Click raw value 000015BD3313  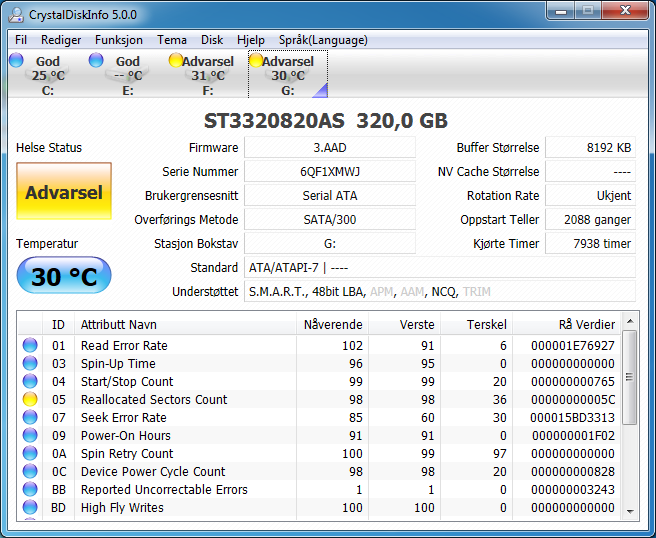572,417
